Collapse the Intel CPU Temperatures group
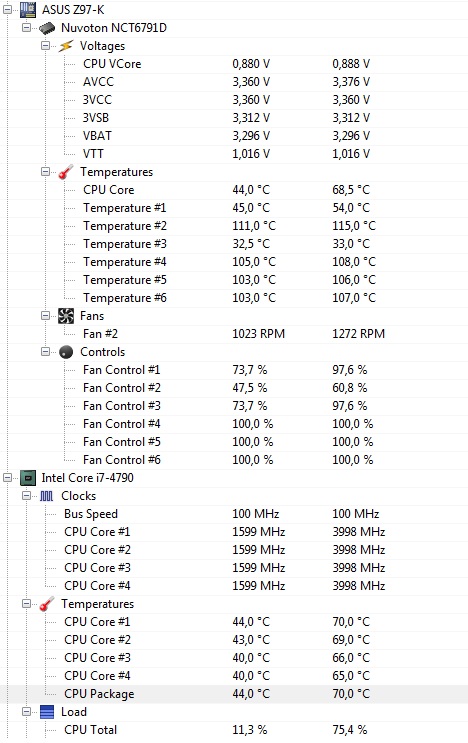 (x=27, y=604)
